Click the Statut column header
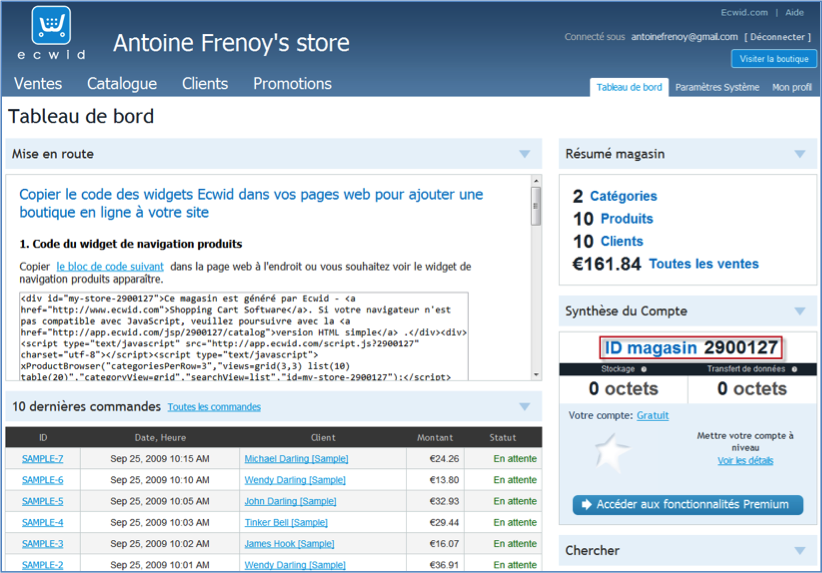The height and width of the screenshot is (573, 822). pyautogui.click(x=502, y=438)
